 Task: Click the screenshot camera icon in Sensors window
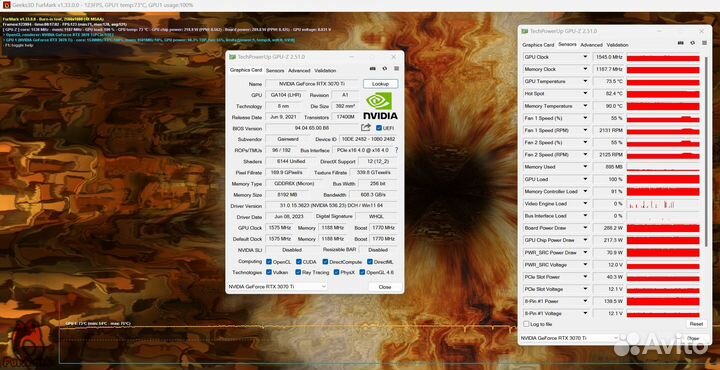(x=681, y=43)
